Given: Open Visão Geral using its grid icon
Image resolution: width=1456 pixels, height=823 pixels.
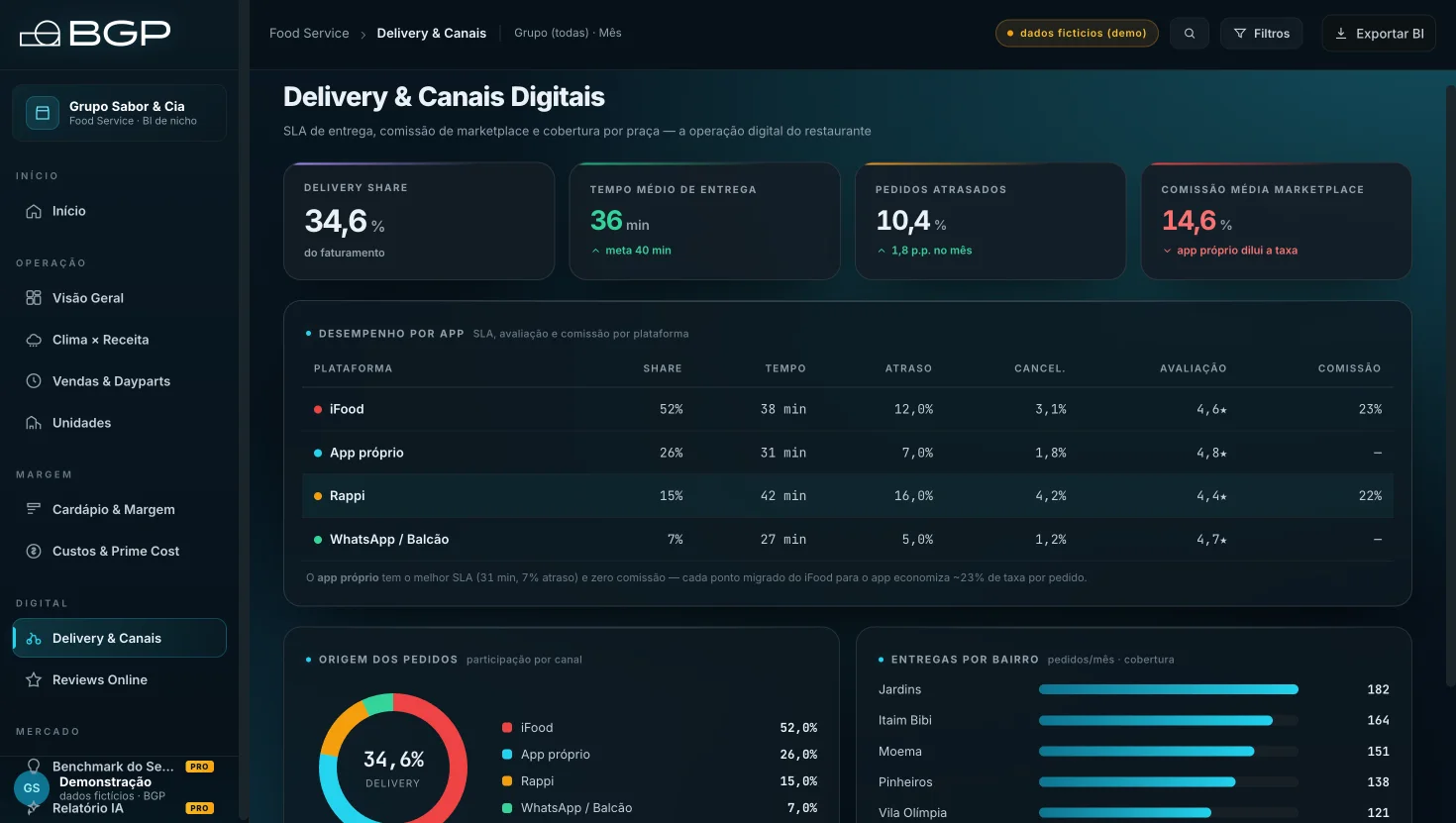Looking at the screenshot, I should pyautogui.click(x=34, y=298).
